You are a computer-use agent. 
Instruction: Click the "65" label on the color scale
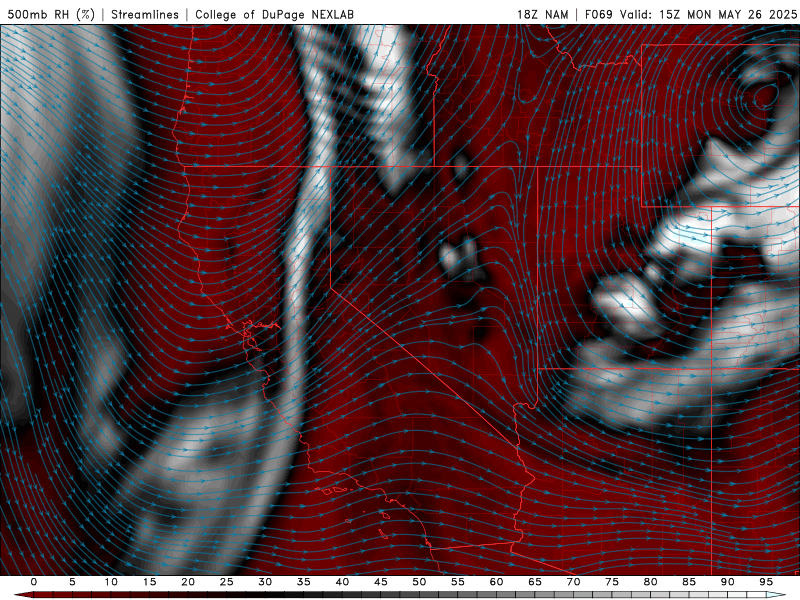tap(535, 582)
